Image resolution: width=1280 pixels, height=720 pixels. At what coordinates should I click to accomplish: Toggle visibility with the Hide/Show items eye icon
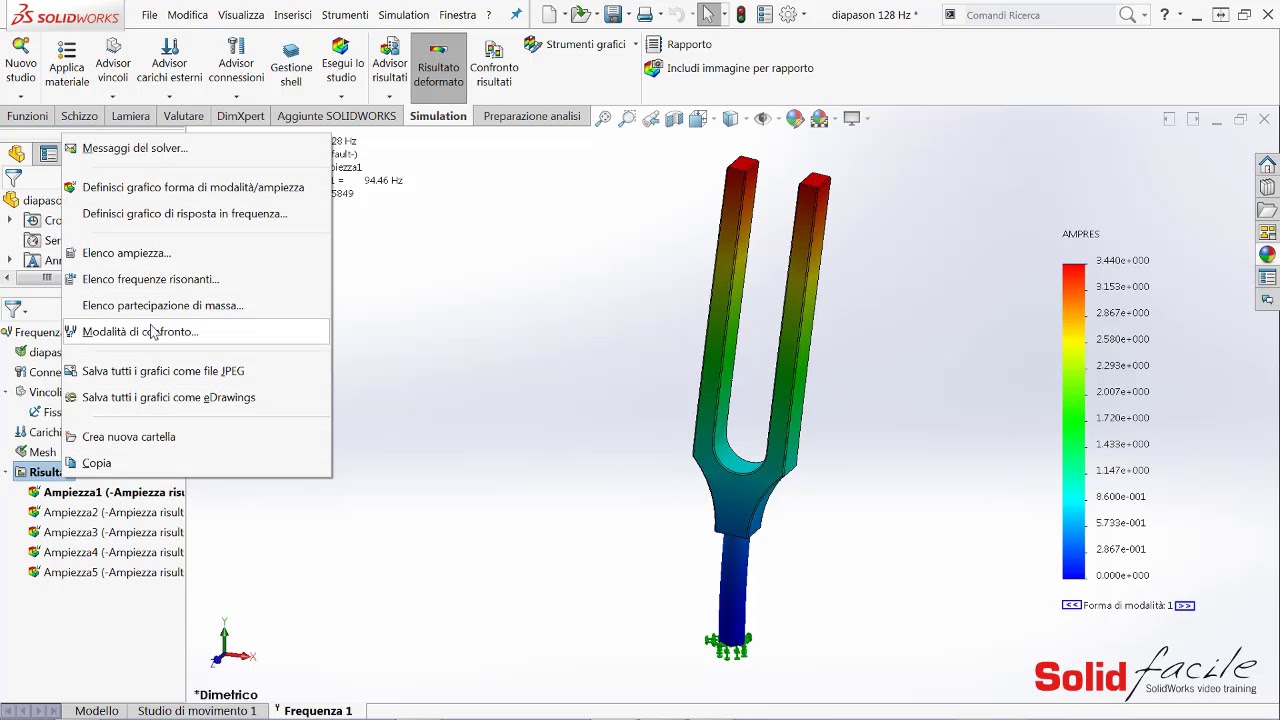(x=763, y=118)
